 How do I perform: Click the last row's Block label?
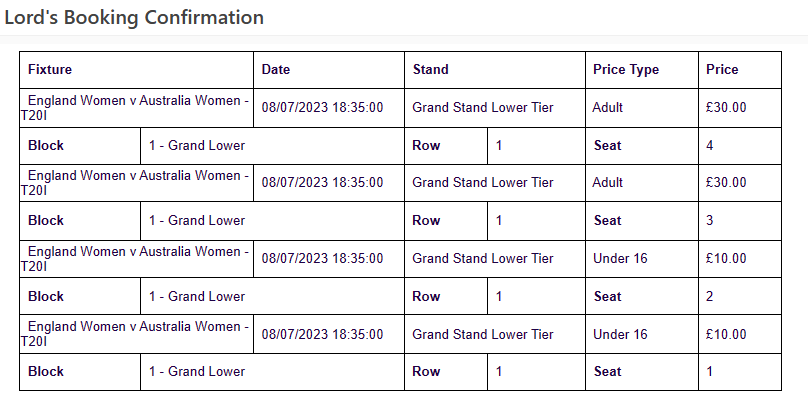coord(80,372)
